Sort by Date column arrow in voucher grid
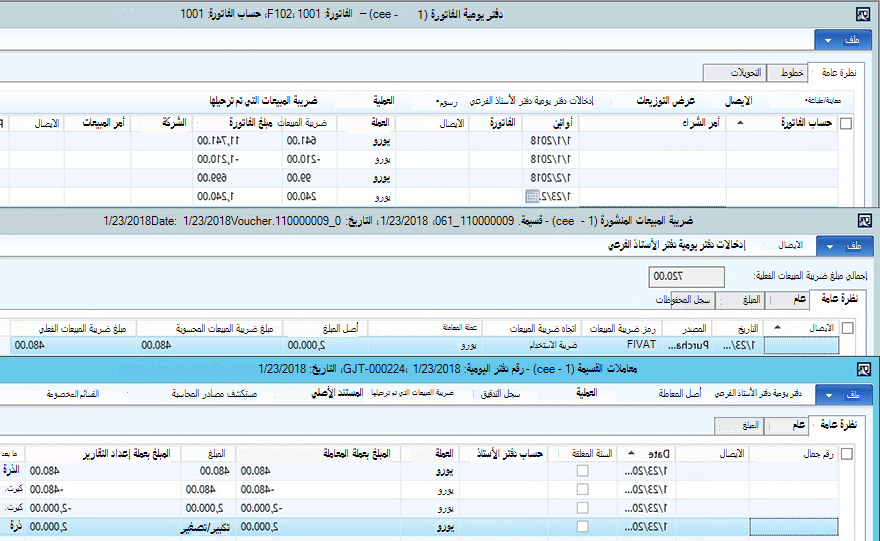 point(631,453)
